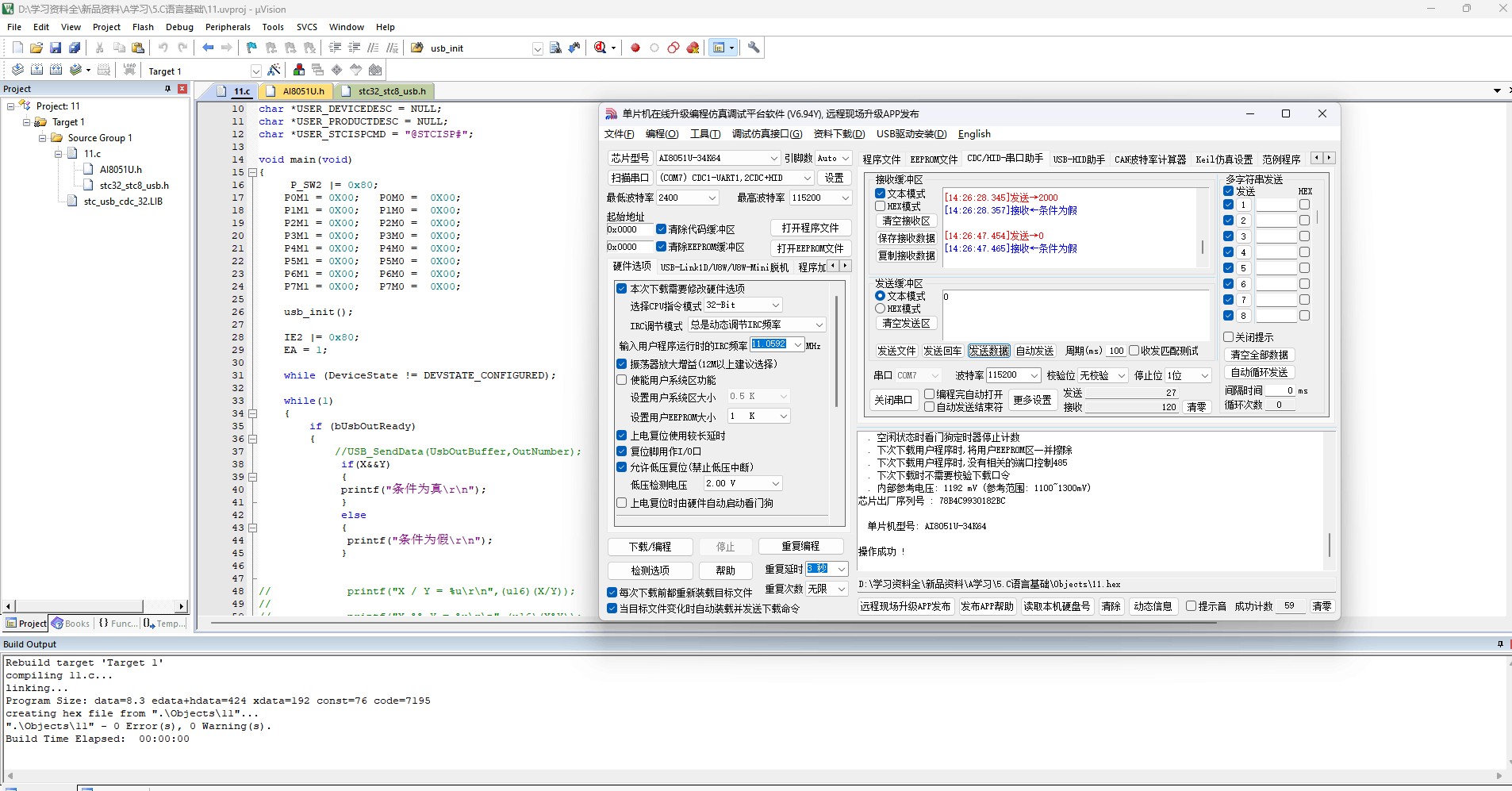Screen dimensions: 1512x791
Task: Click the Open file toolbar icon
Action: tap(36, 48)
